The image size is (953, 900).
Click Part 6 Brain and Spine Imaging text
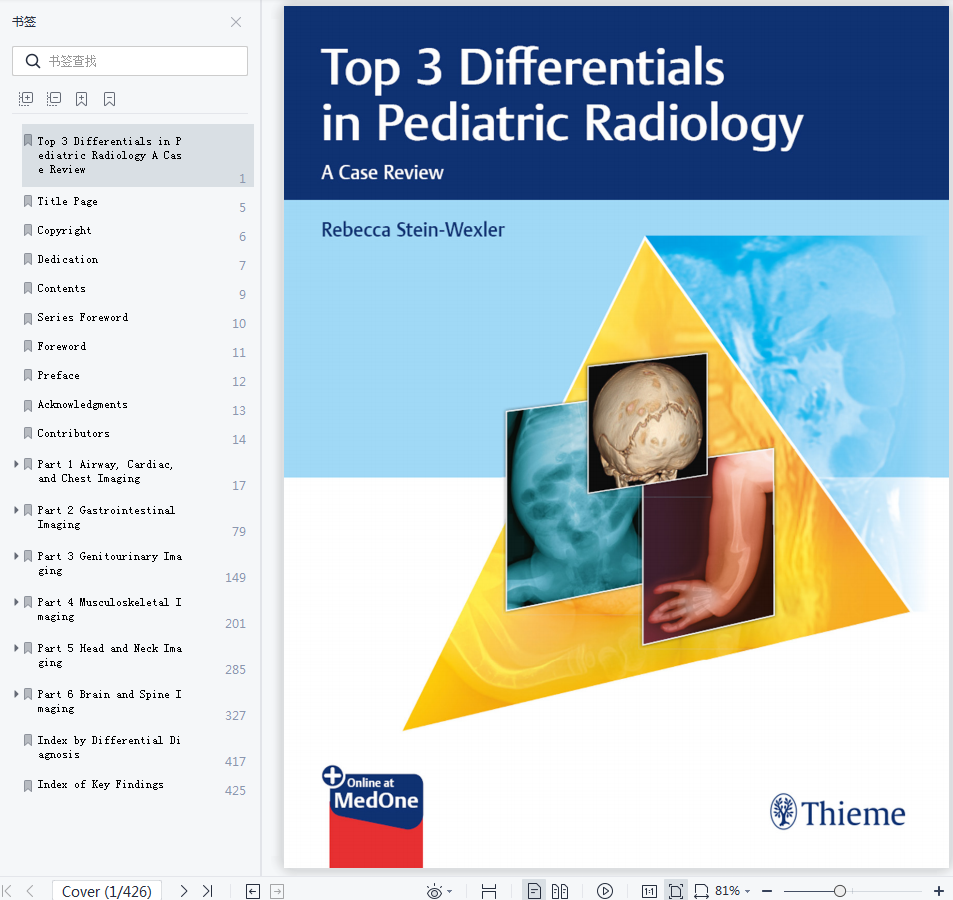click(x=109, y=701)
